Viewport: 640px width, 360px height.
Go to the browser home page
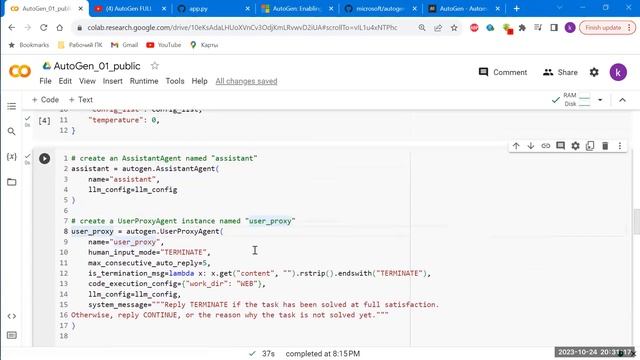60,28
